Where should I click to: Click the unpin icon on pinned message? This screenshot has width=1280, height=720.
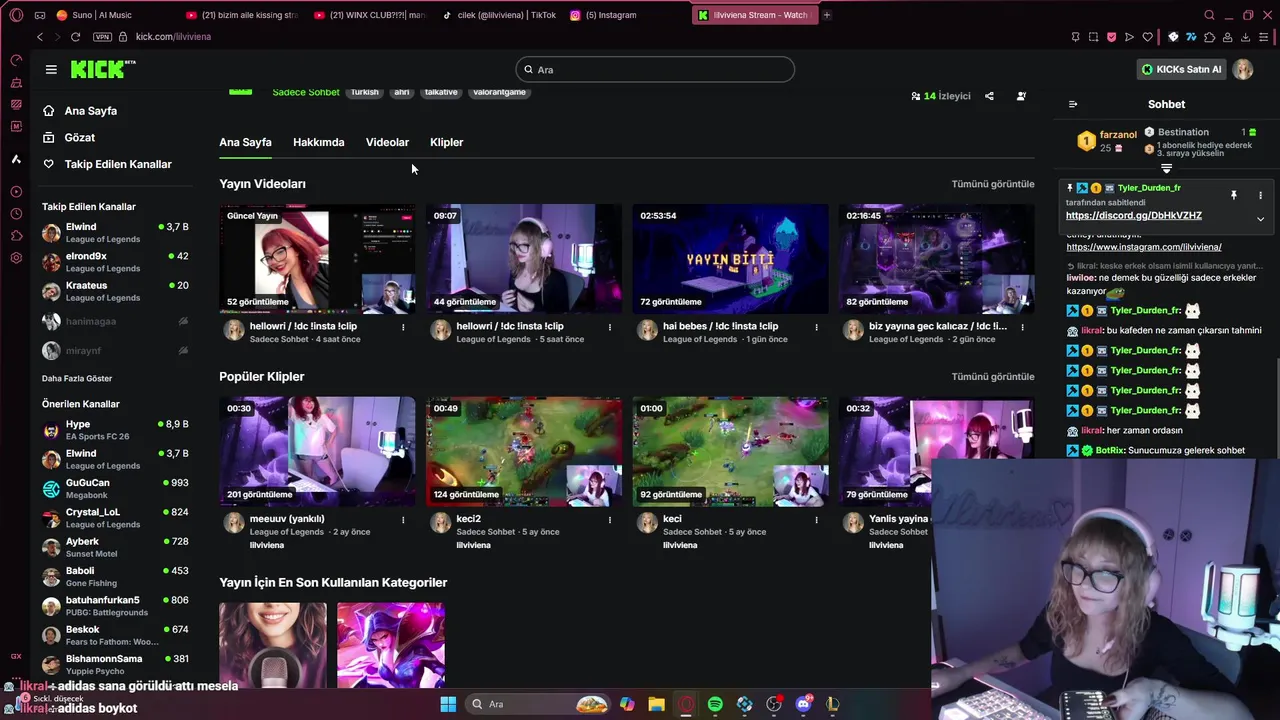tap(1234, 195)
